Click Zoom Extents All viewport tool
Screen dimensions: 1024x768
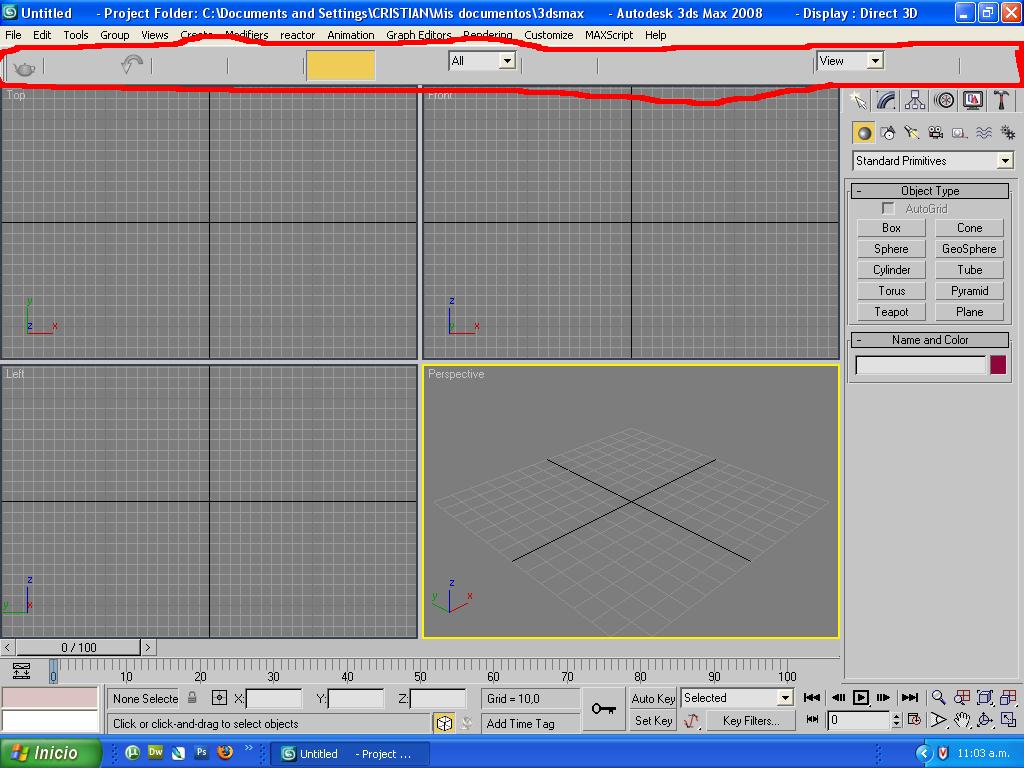click(1008, 697)
